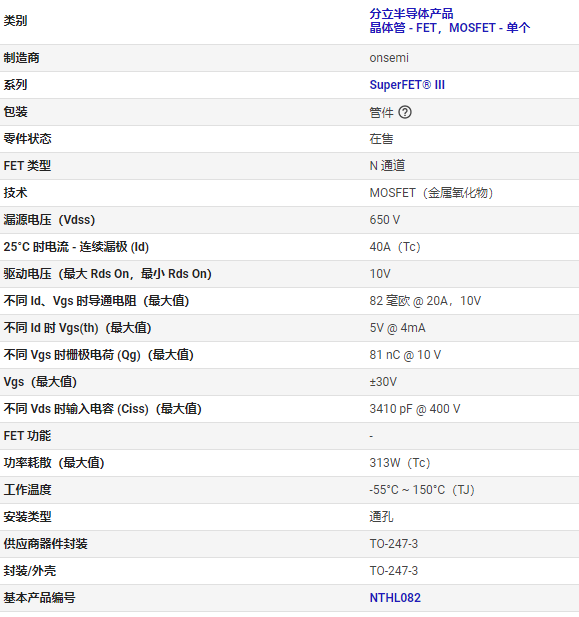Open the 晶体管 - FET，MOSFET - 单个 link
Image resolution: width=579 pixels, height=617 pixels.
click(x=450, y=28)
